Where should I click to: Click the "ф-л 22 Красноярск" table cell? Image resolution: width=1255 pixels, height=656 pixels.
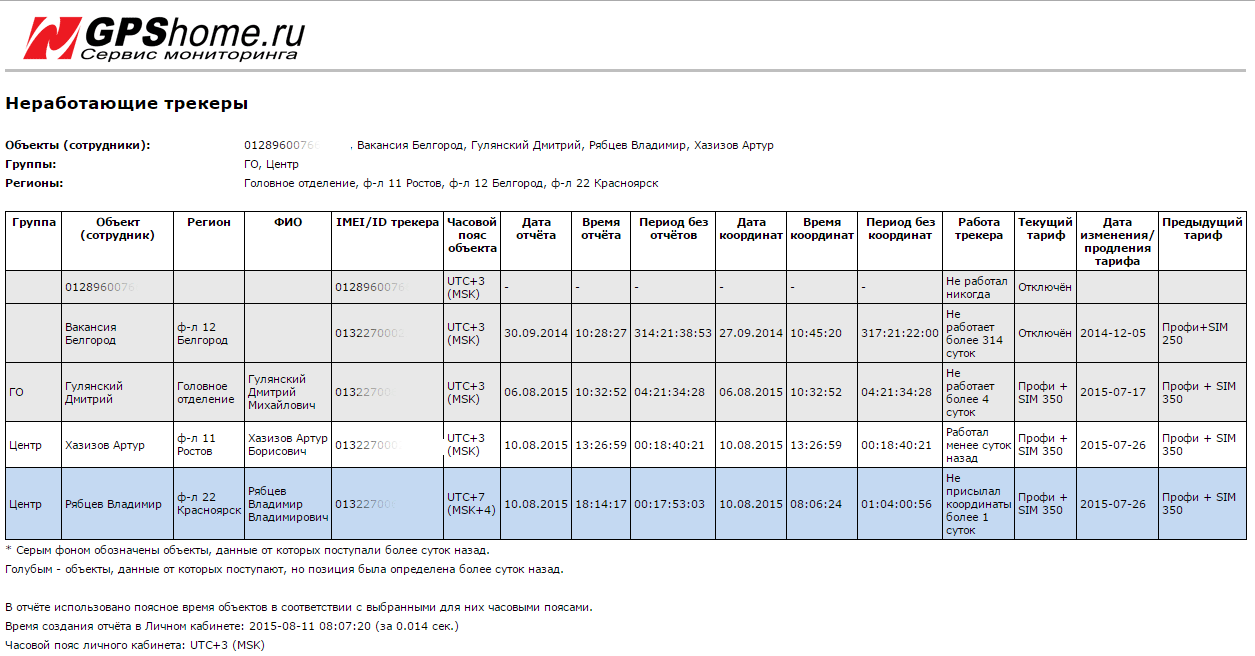[209, 504]
